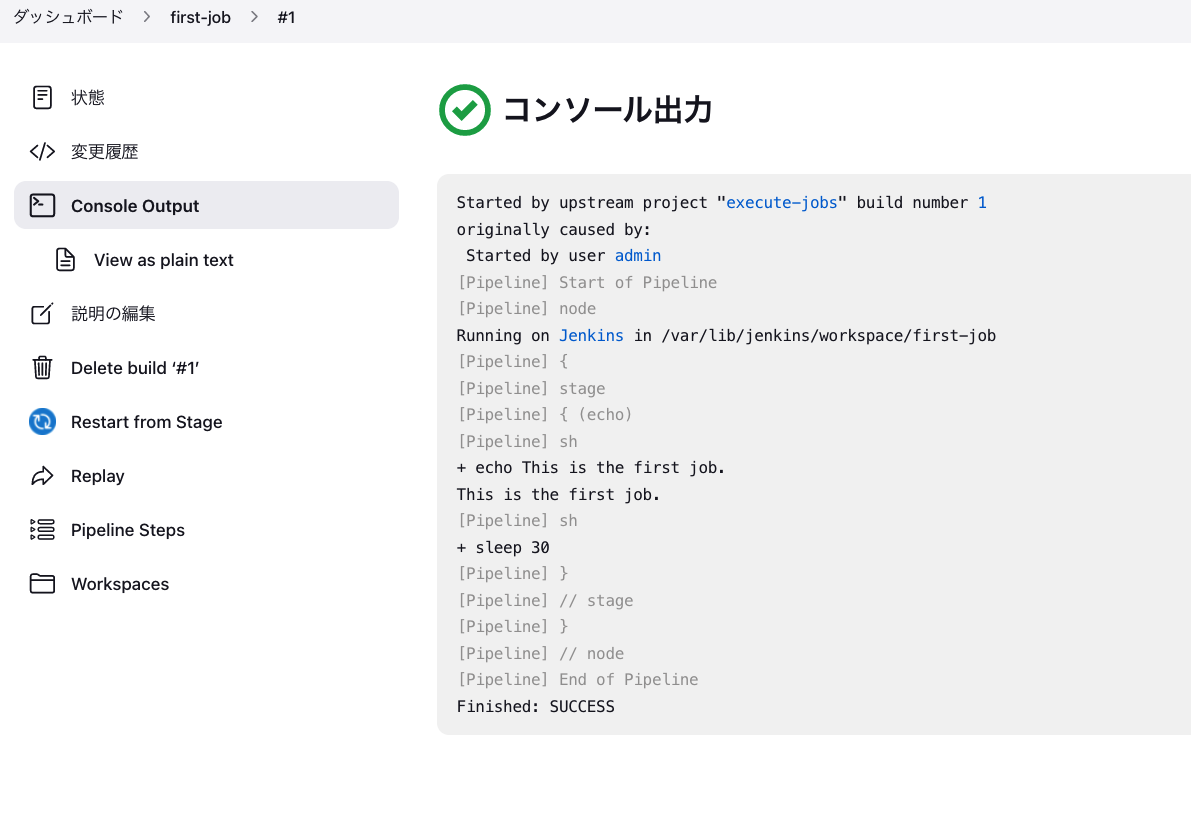Image resolution: width=1191 pixels, height=814 pixels.
Task: Click the green success checkmark badge
Action: 464,110
